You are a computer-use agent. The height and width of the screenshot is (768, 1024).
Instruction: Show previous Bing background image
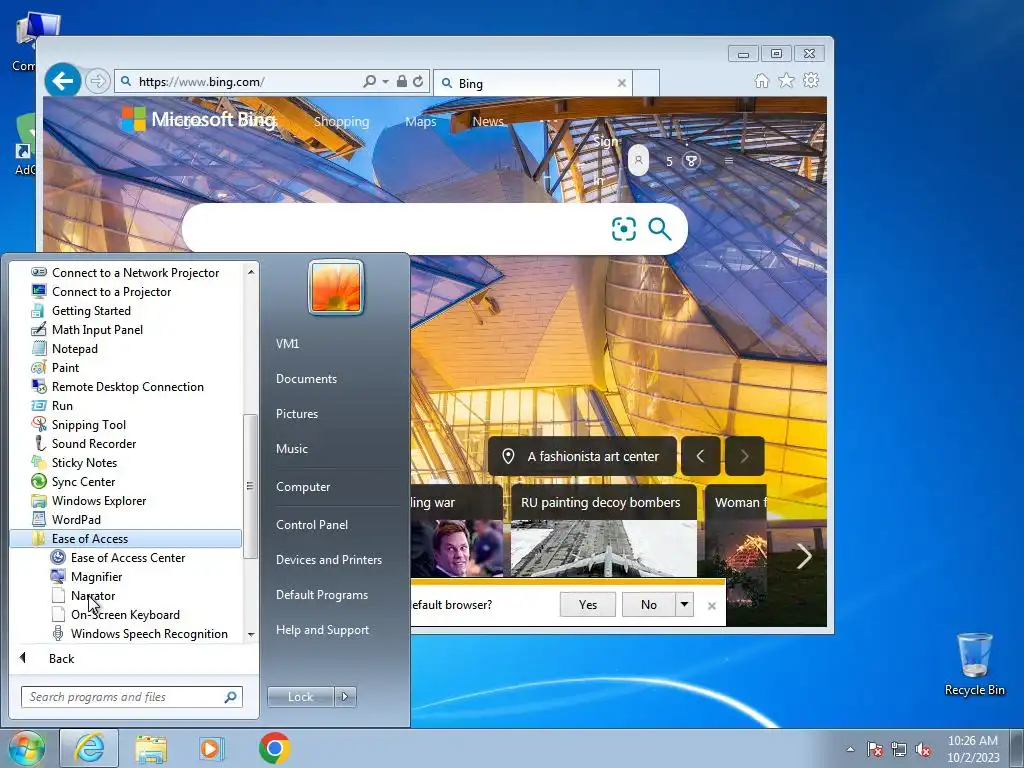pos(700,456)
